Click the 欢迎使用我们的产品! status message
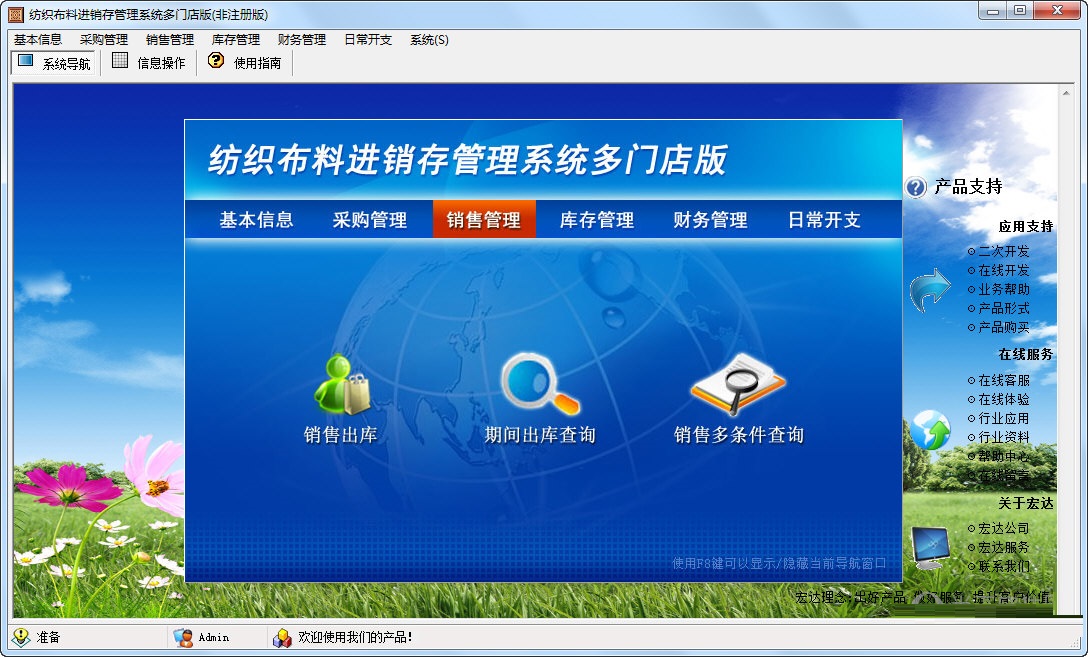This screenshot has height=657, width=1088. 355,637
